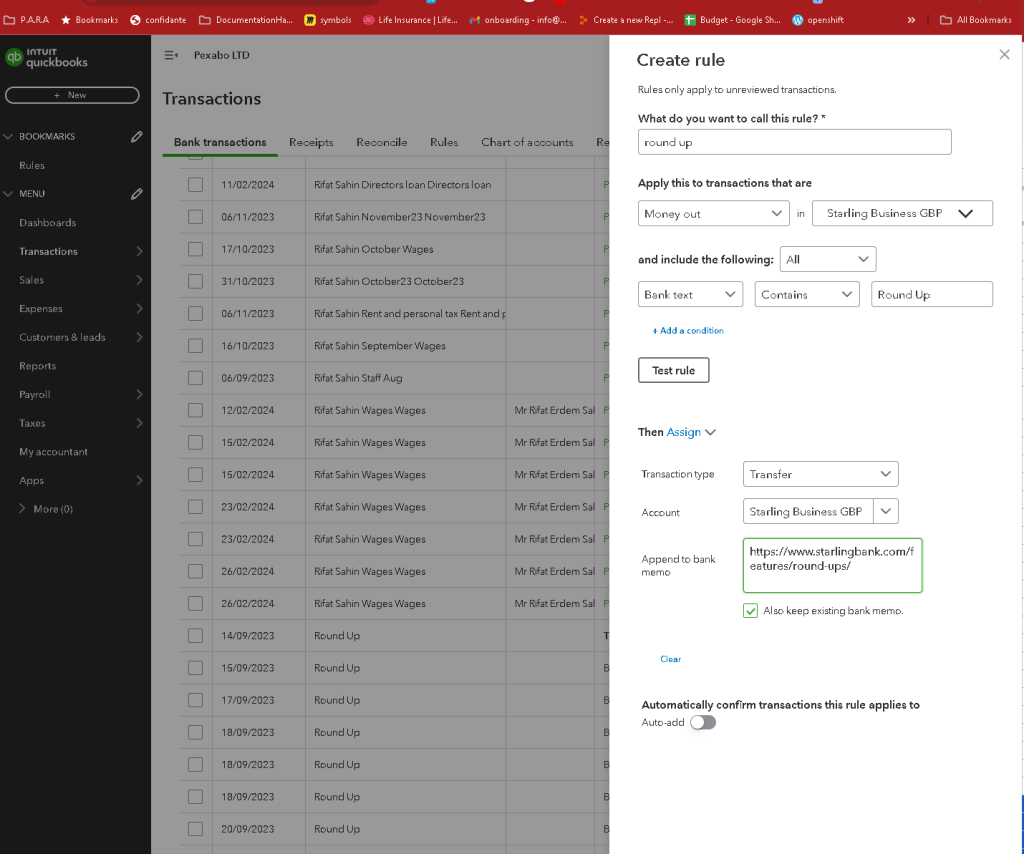Open the confidante bookmark
1024x854 pixels.
tap(158, 20)
